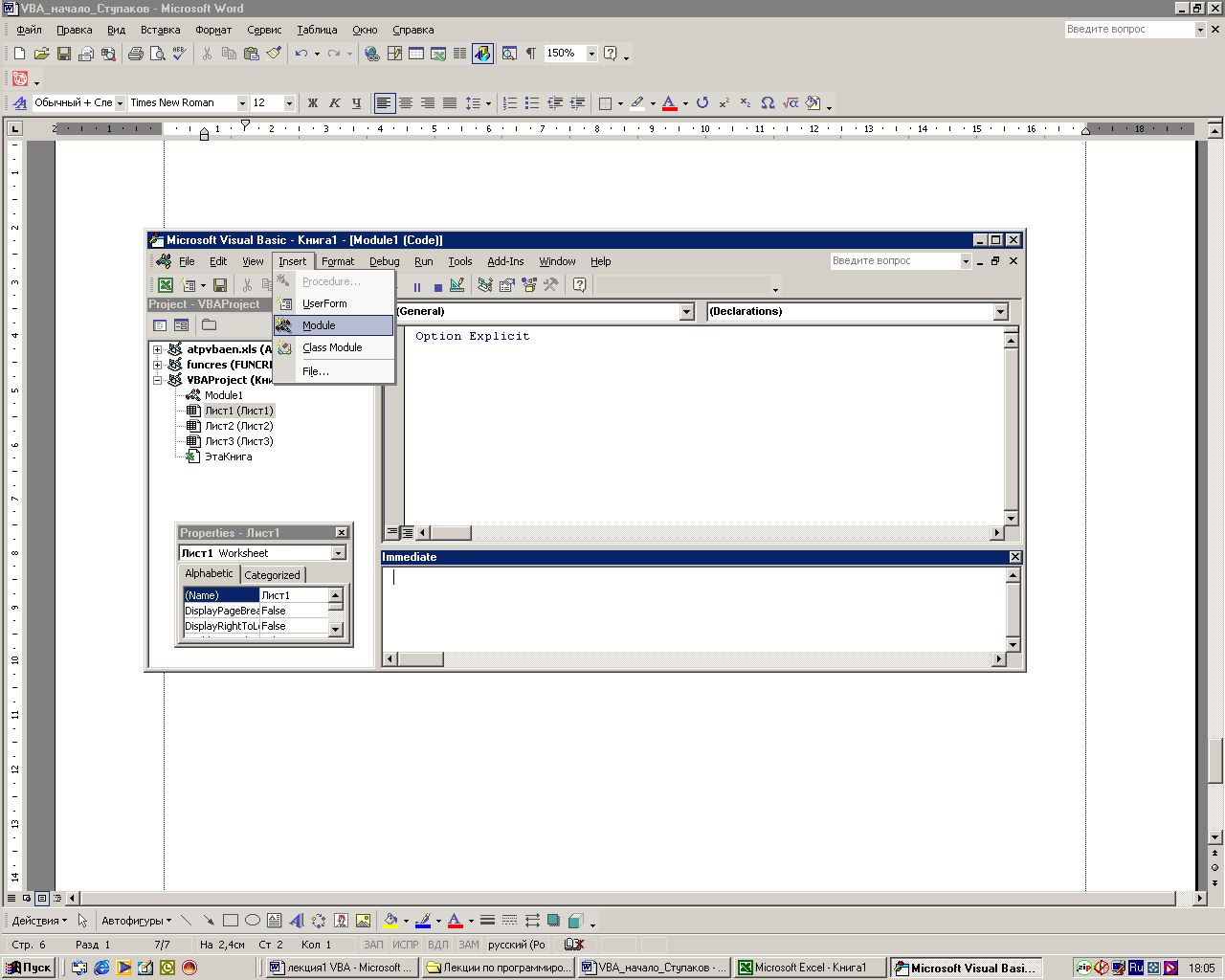
Task: Toggle Folders icon in Project pane
Action: click(x=210, y=325)
